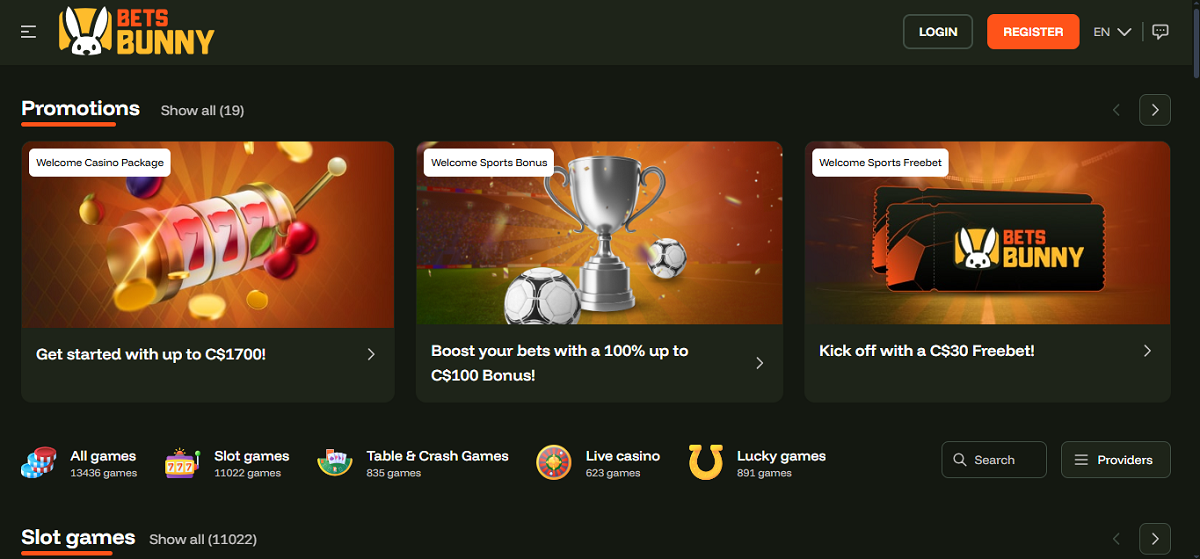The height and width of the screenshot is (559, 1200).
Task: Select the Lucky games horseshoe icon
Action: (705, 461)
